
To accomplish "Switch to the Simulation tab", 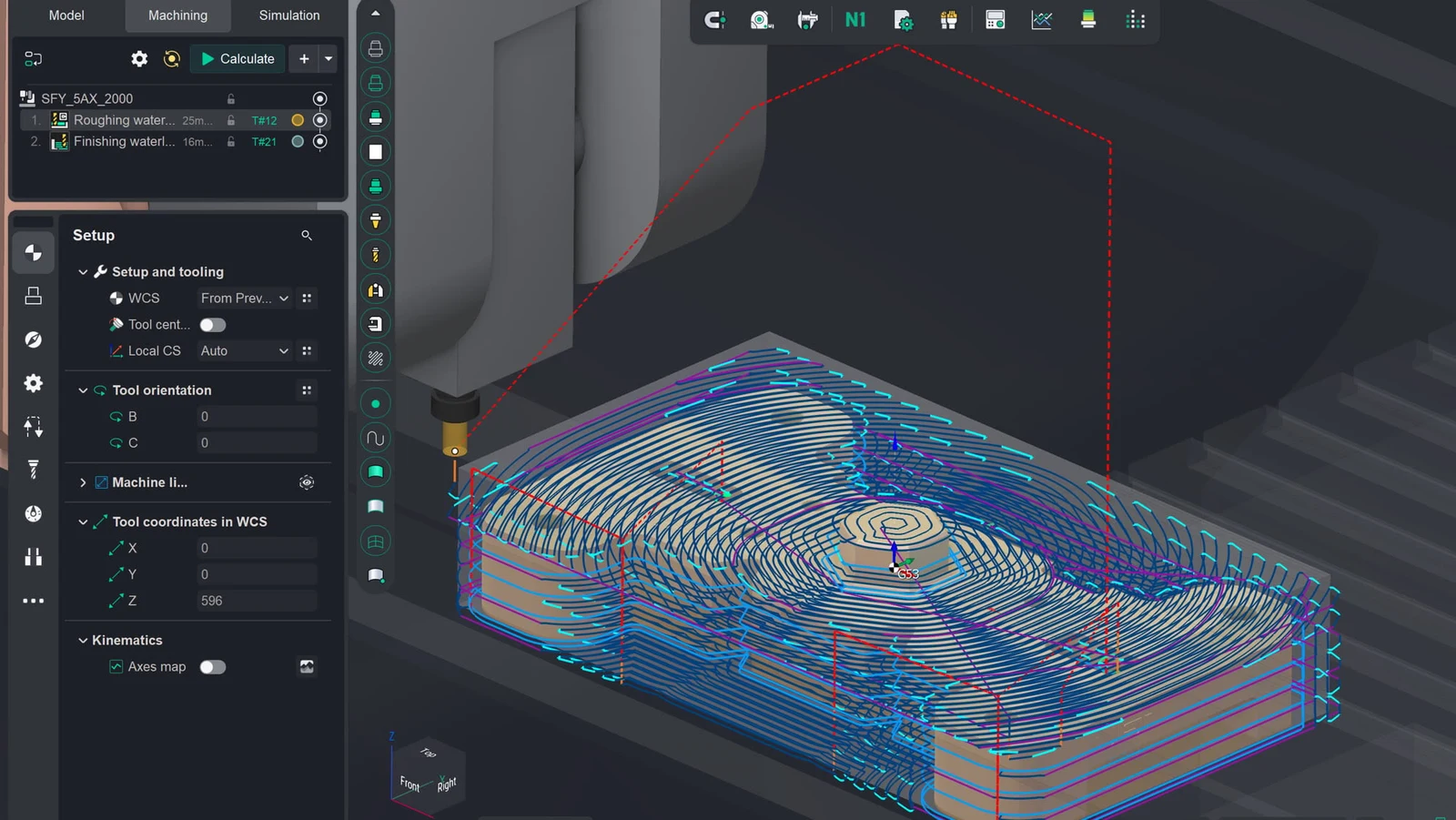I will (289, 15).
